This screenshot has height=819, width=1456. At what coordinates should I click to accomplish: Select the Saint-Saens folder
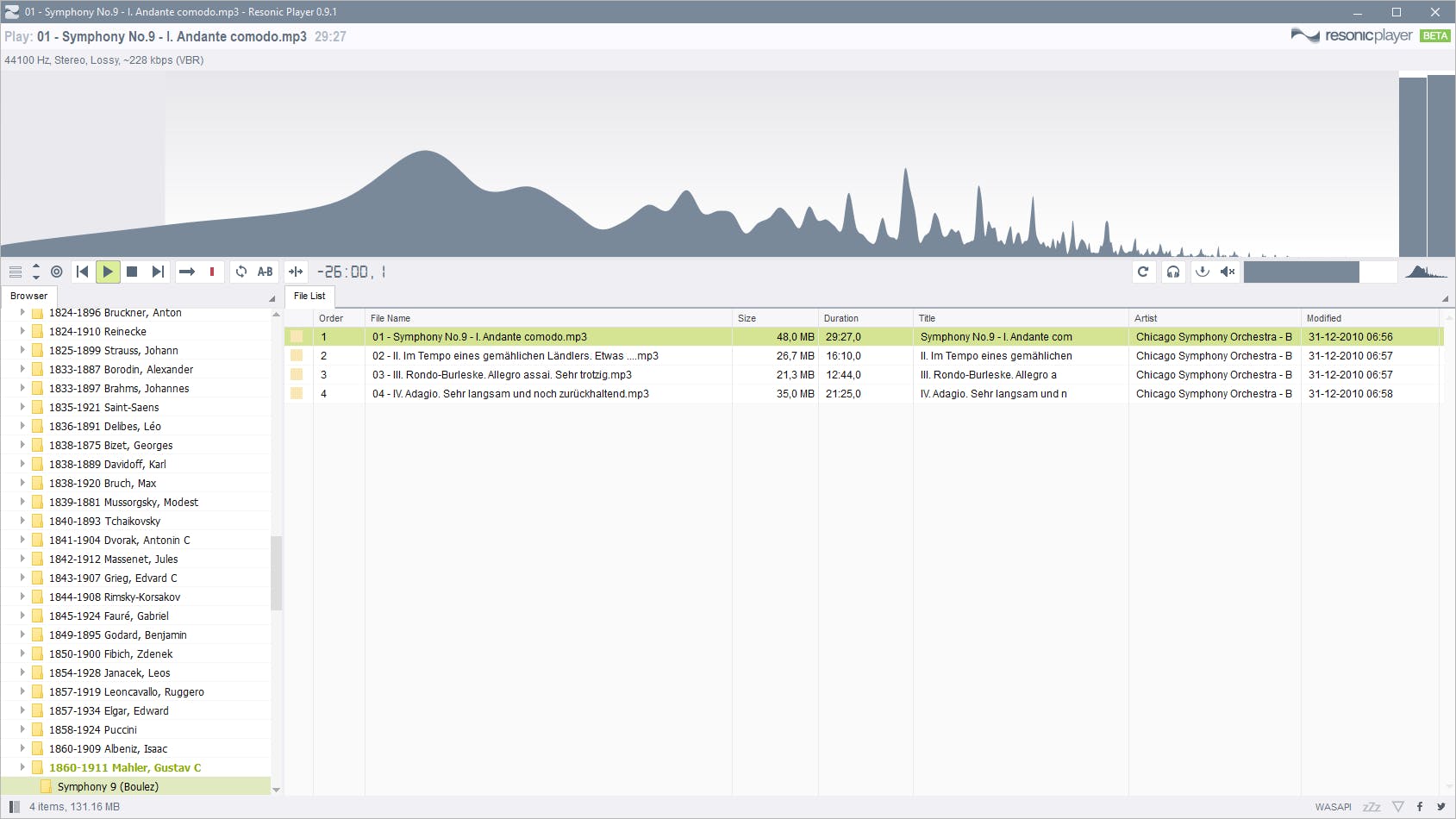point(103,407)
